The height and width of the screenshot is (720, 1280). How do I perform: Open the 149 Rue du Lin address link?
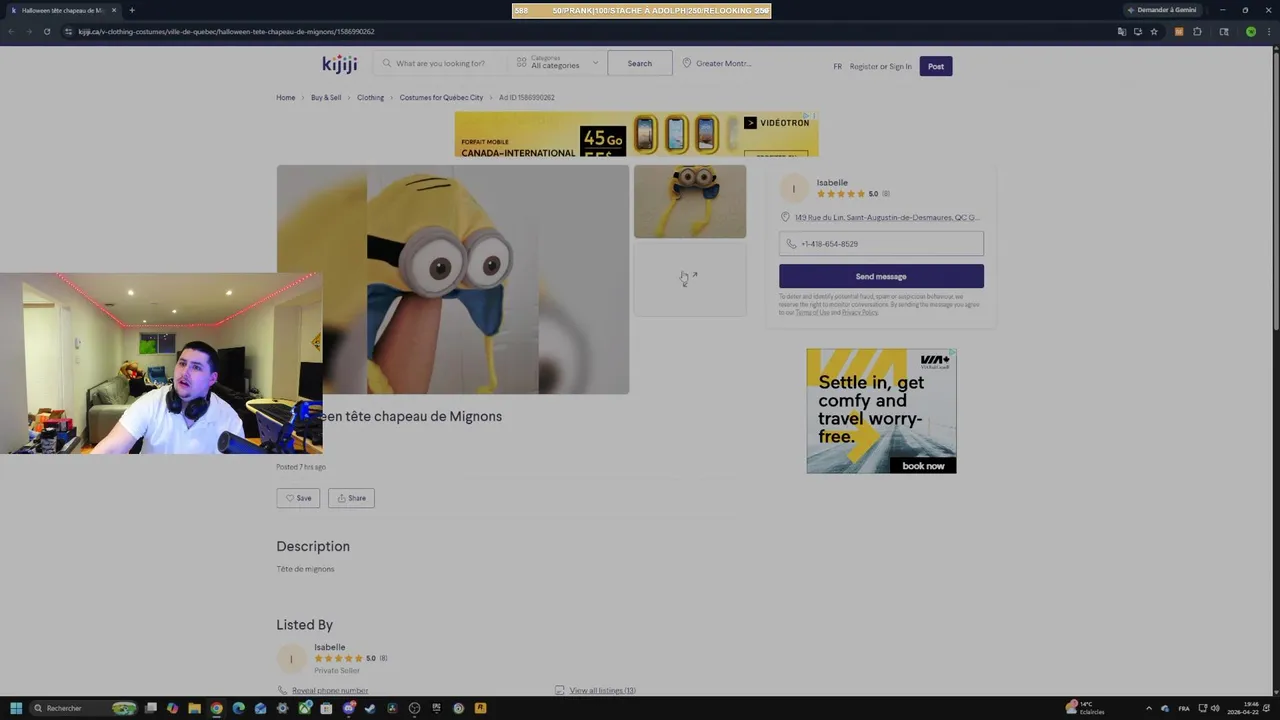click(x=887, y=217)
